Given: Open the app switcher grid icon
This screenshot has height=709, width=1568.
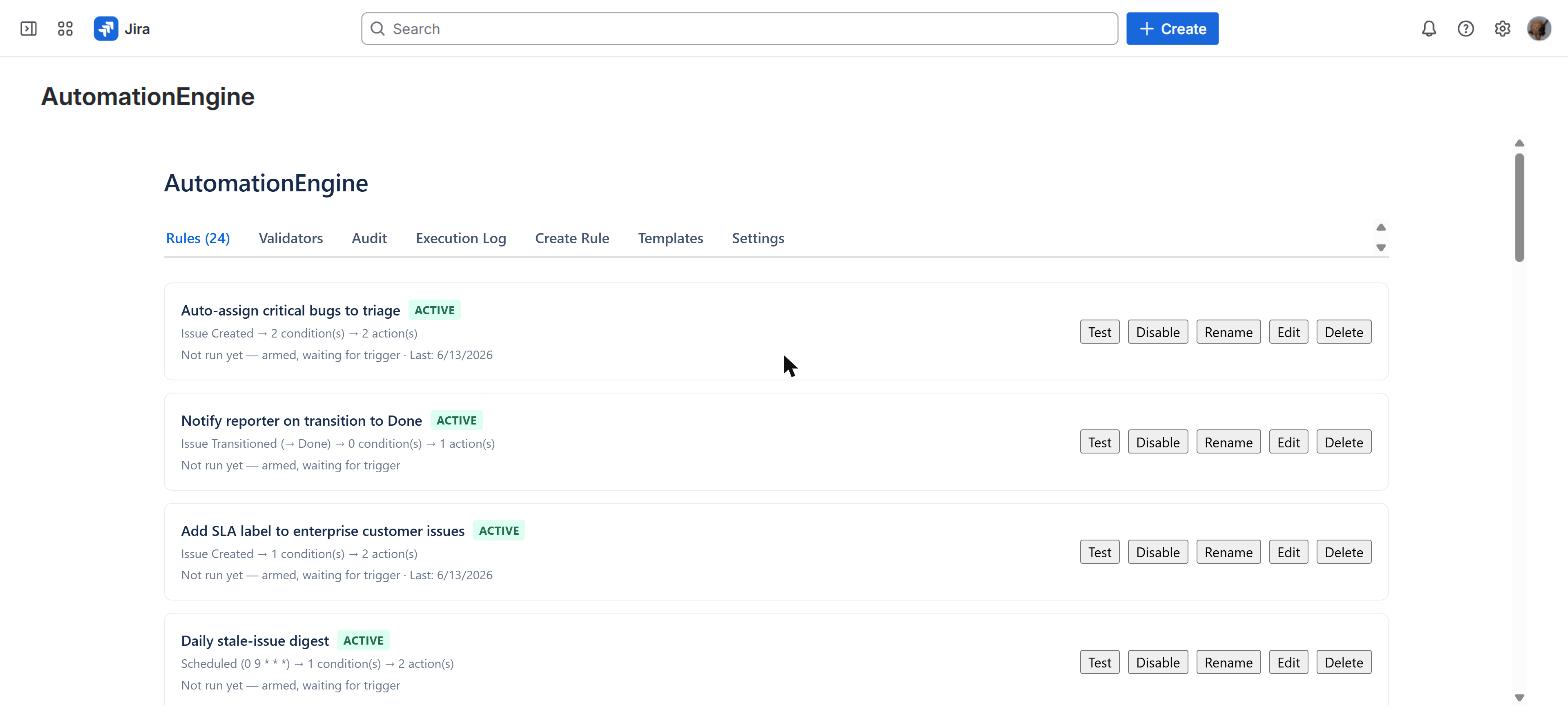Looking at the screenshot, I should click(65, 29).
